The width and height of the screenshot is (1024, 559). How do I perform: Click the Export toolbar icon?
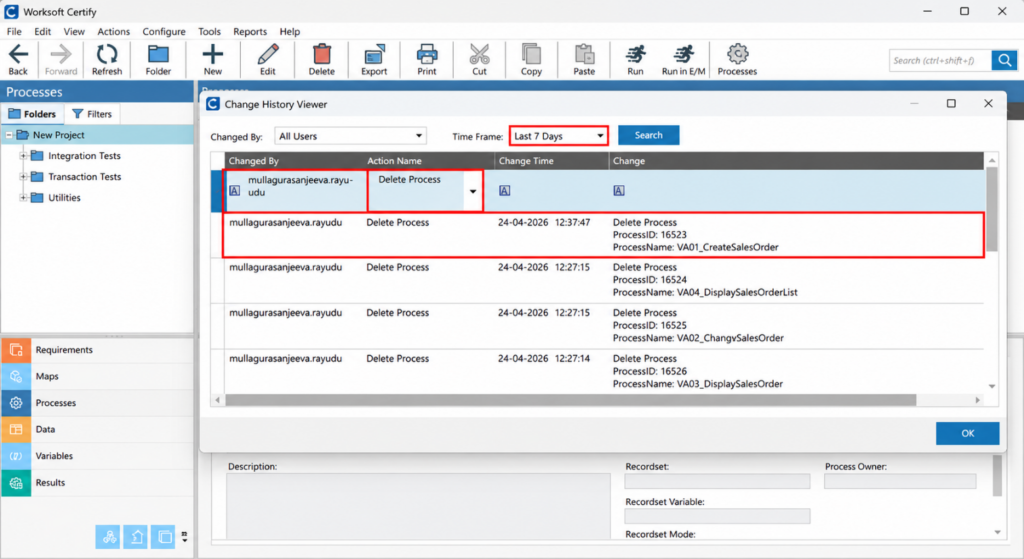coord(374,59)
